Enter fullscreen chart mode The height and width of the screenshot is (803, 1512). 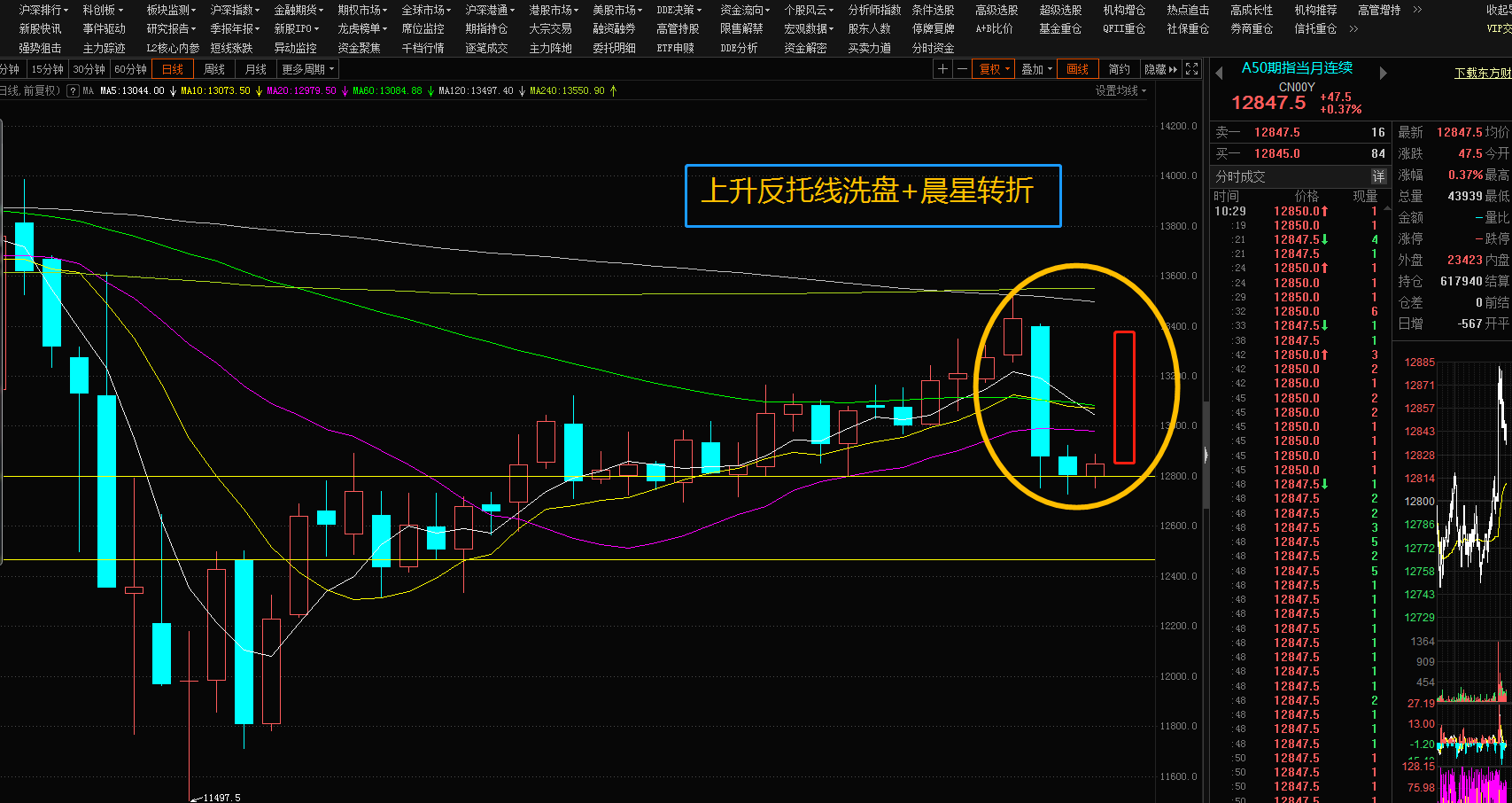[x=1191, y=69]
